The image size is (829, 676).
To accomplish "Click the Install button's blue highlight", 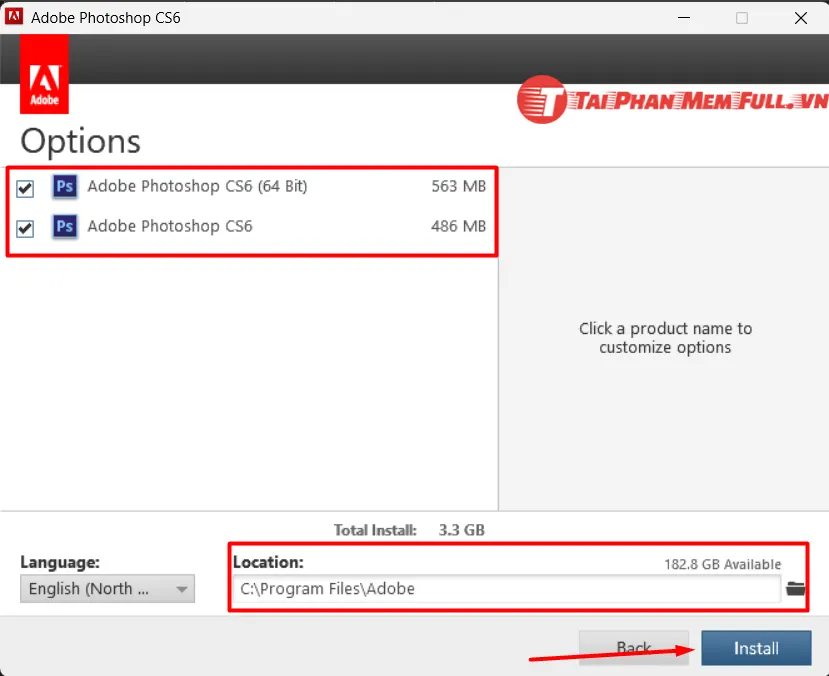I will (x=756, y=648).
